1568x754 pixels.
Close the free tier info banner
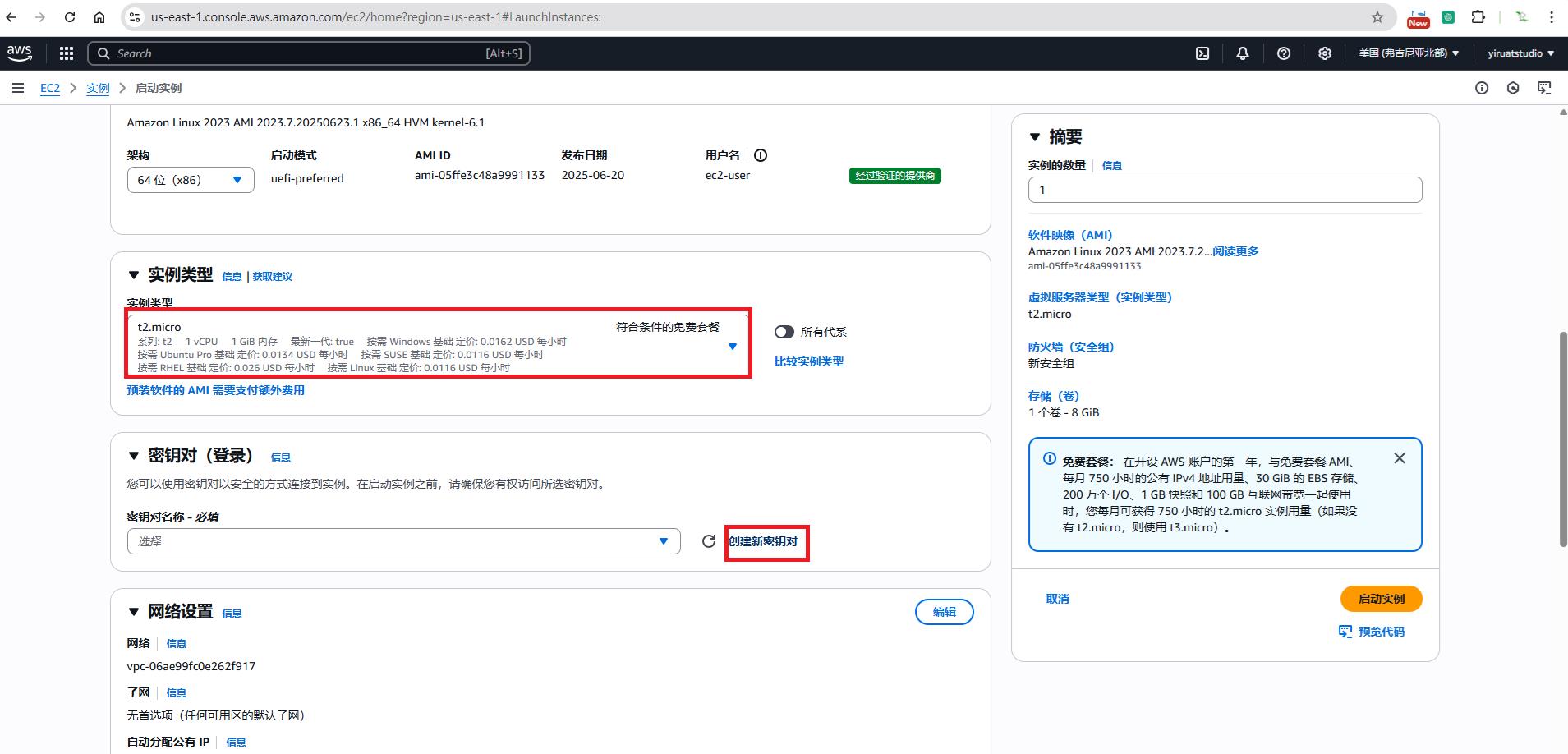[1400, 458]
